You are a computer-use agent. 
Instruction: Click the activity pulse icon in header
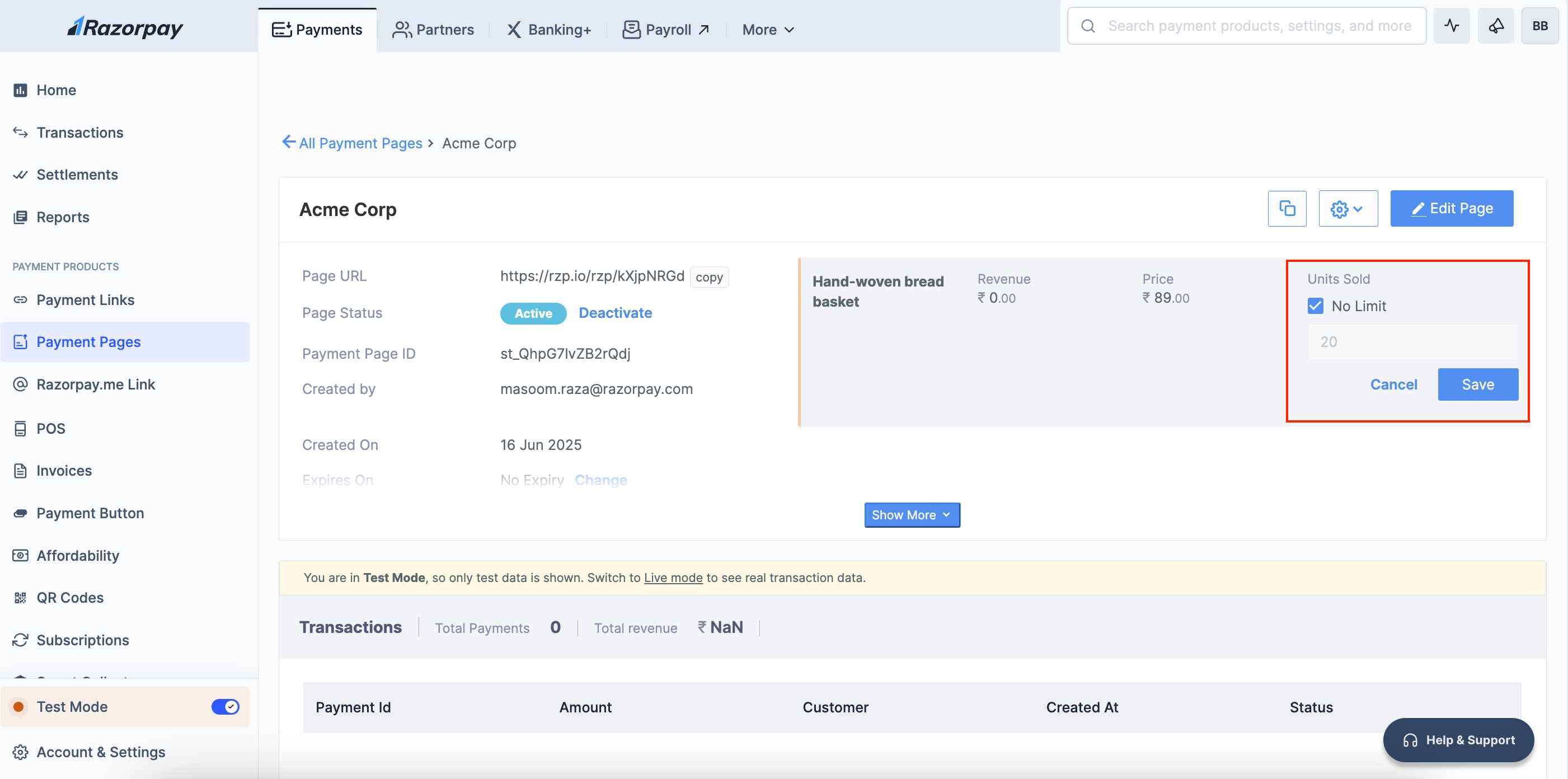pos(1452,26)
